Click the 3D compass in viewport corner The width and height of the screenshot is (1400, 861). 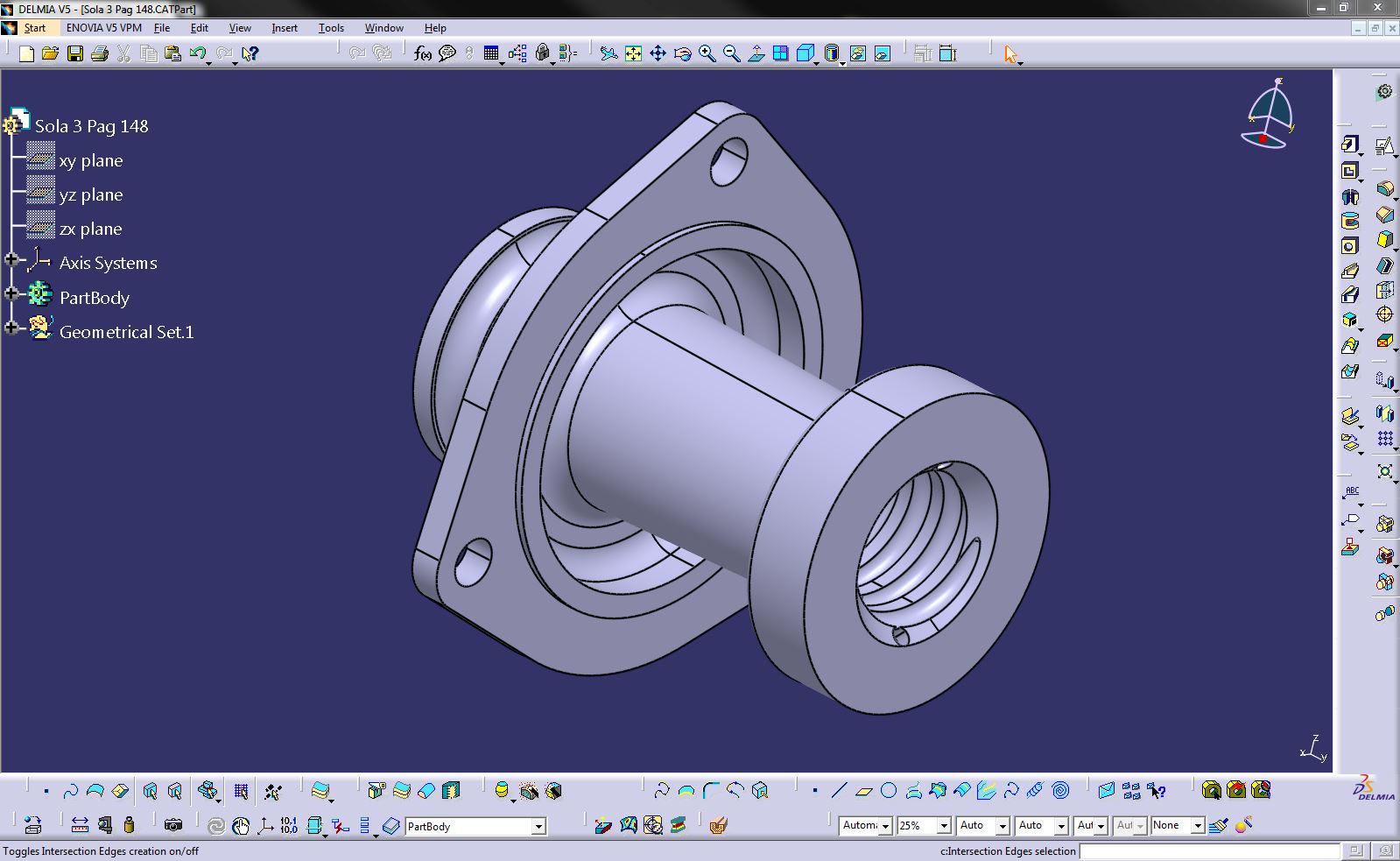[1270, 114]
